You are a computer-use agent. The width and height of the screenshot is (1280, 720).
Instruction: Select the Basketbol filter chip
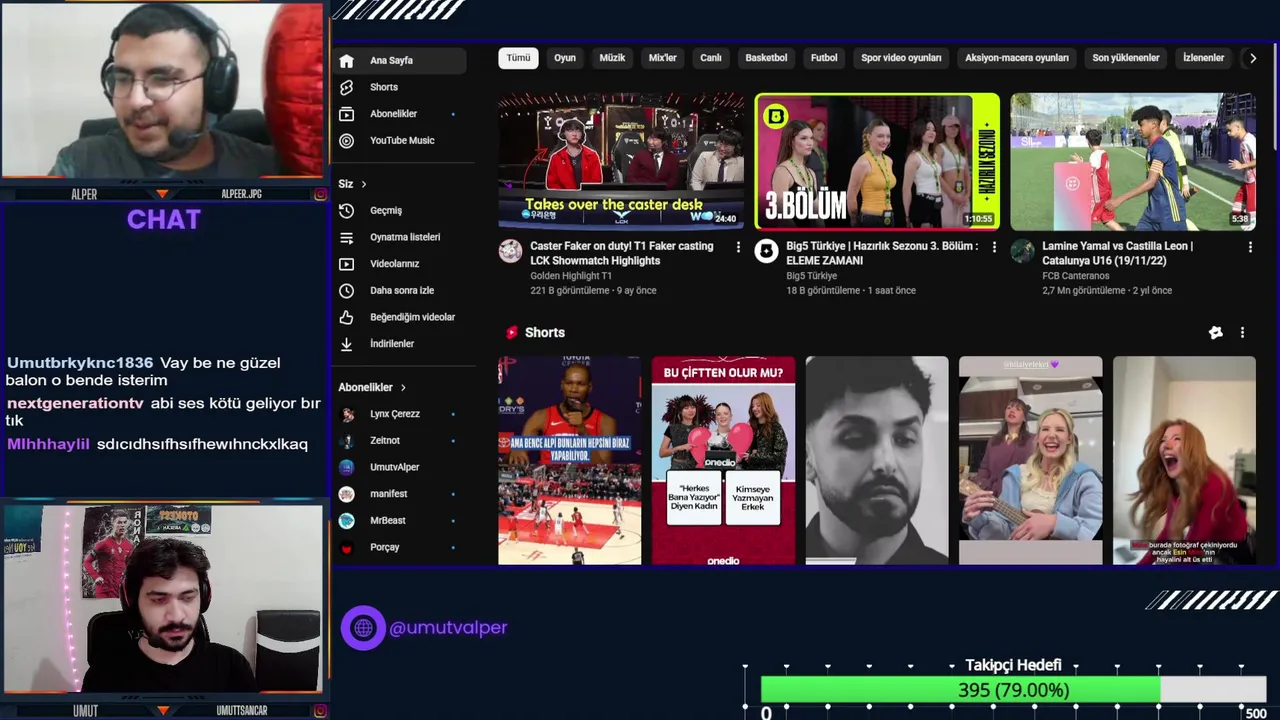(x=766, y=58)
